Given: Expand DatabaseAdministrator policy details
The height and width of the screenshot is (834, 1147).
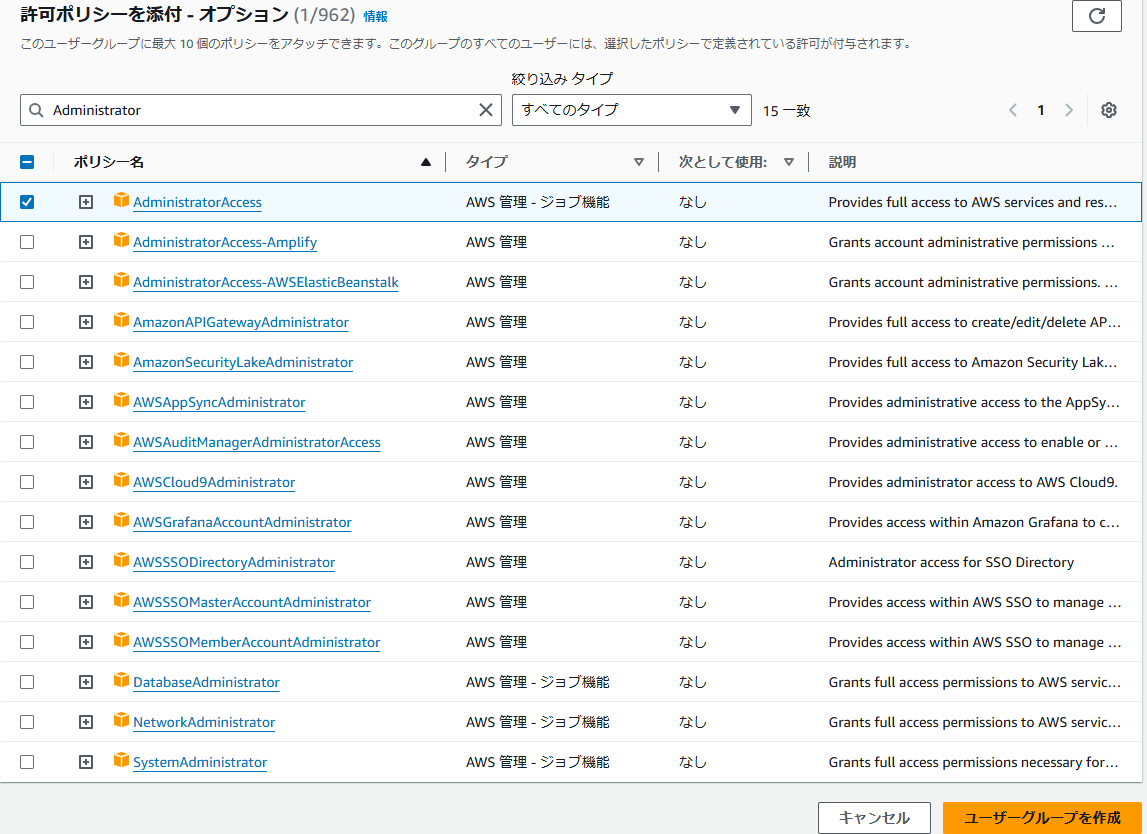Looking at the screenshot, I should pyautogui.click(x=86, y=682).
